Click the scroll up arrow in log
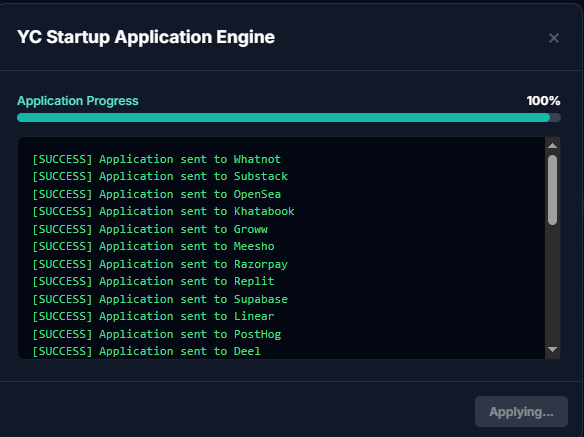Viewport: 584px width, 437px height. pos(552,146)
